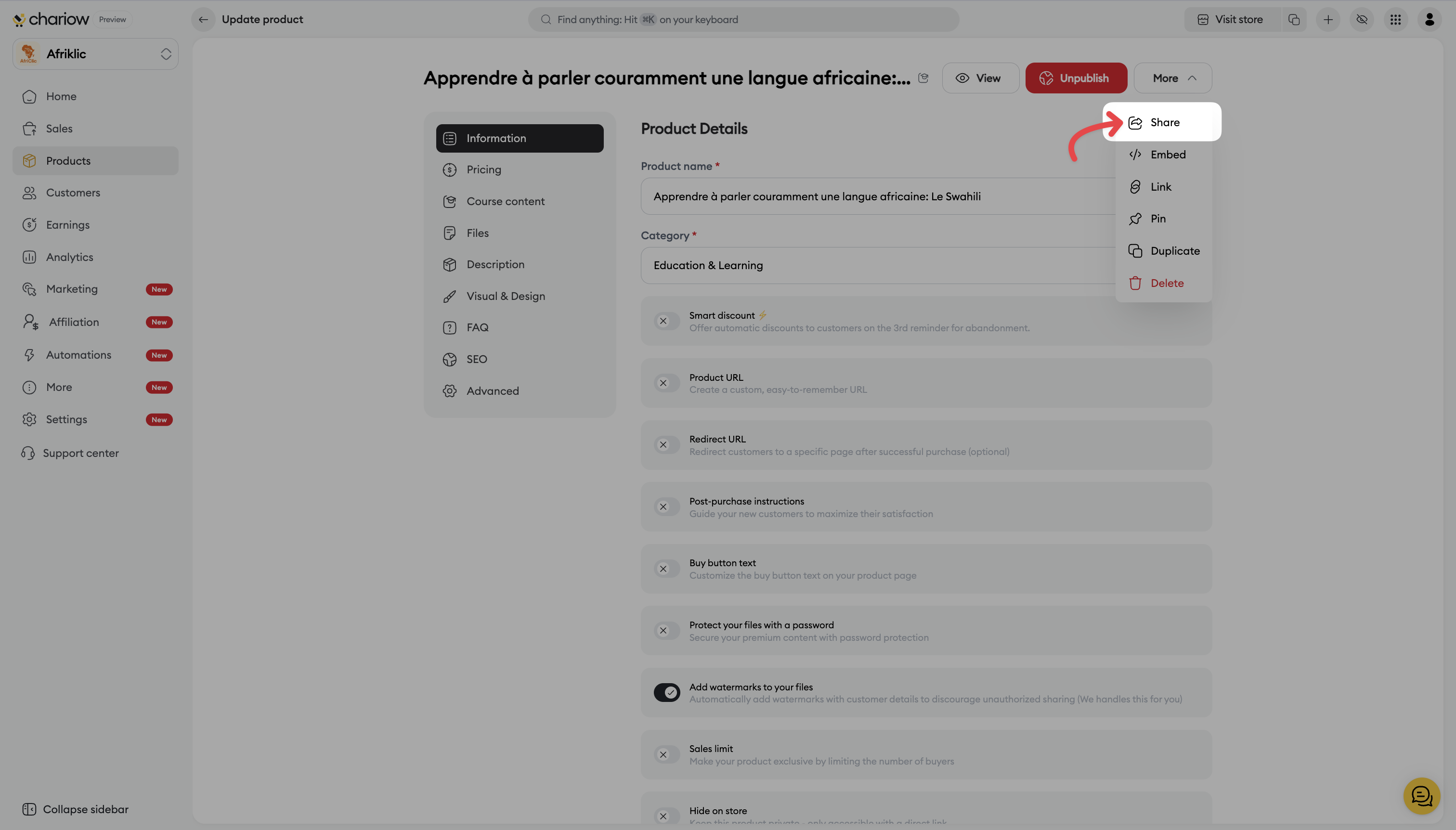
Task: Open the Category Education & Learning dropdown
Action: tap(878, 265)
